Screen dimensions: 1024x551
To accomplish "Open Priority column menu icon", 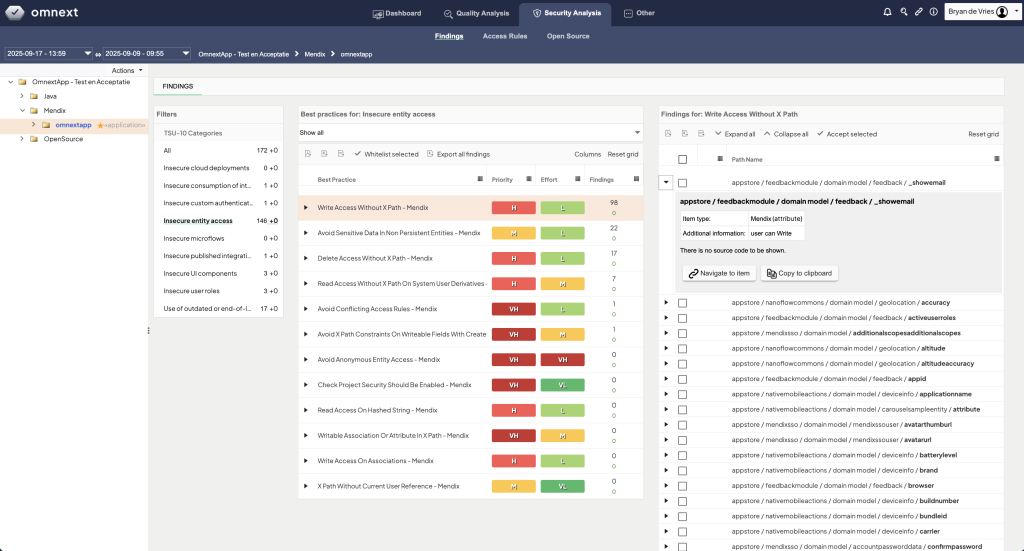I will coord(529,179).
